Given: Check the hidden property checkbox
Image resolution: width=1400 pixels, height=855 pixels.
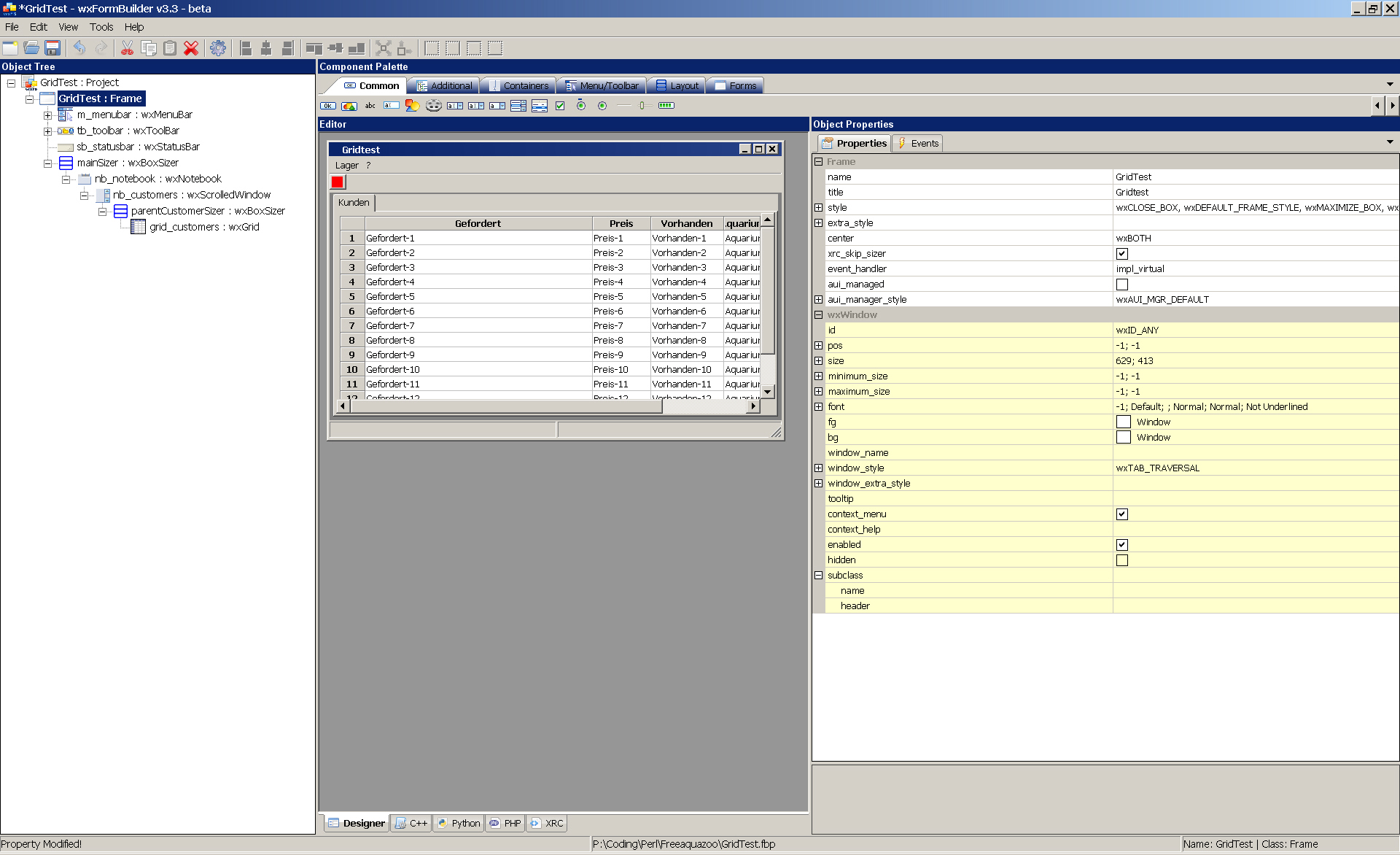Looking at the screenshot, I should pos(1121,560).
